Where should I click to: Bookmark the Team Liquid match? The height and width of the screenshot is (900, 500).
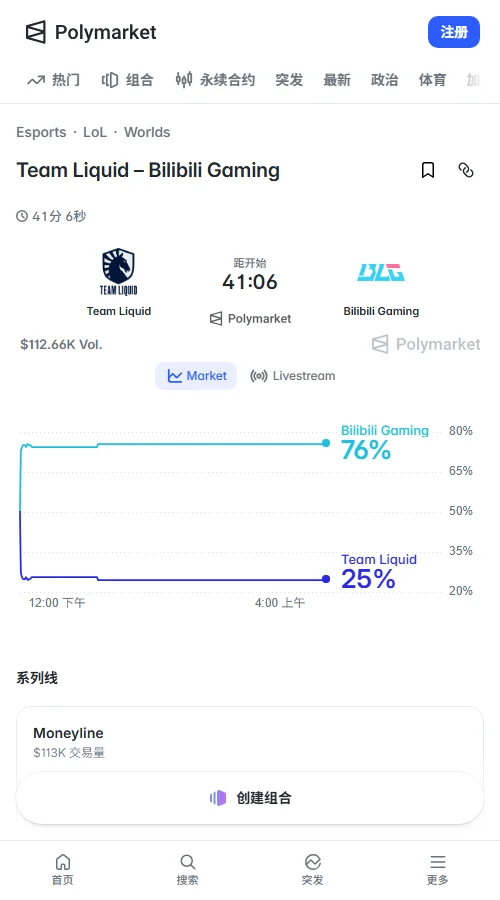tap(428, 170)
